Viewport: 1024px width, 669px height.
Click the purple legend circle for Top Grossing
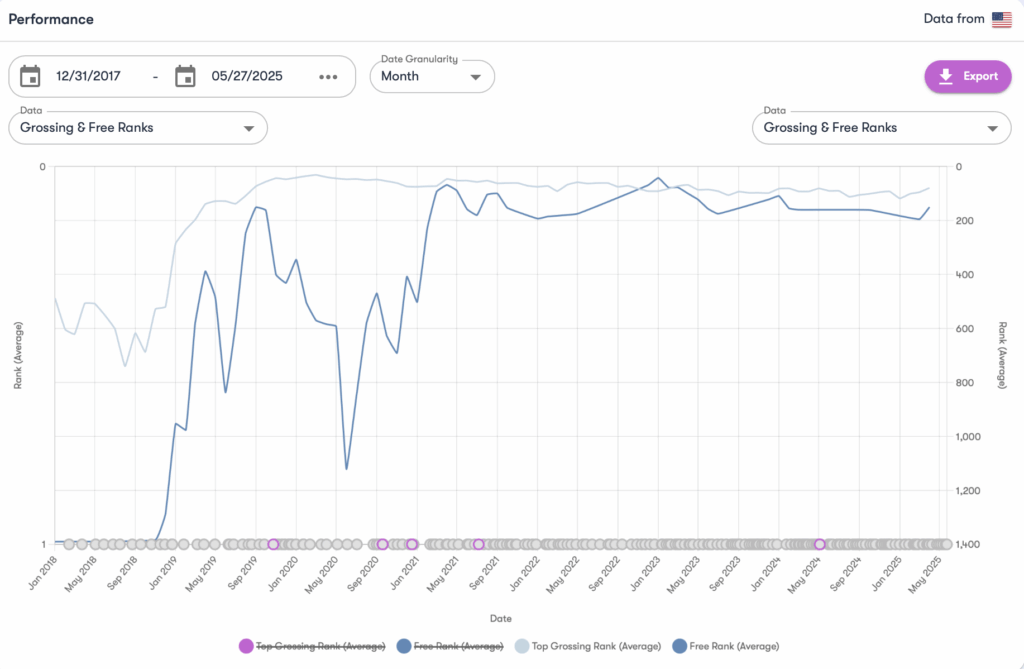click(x=246, y=646)
